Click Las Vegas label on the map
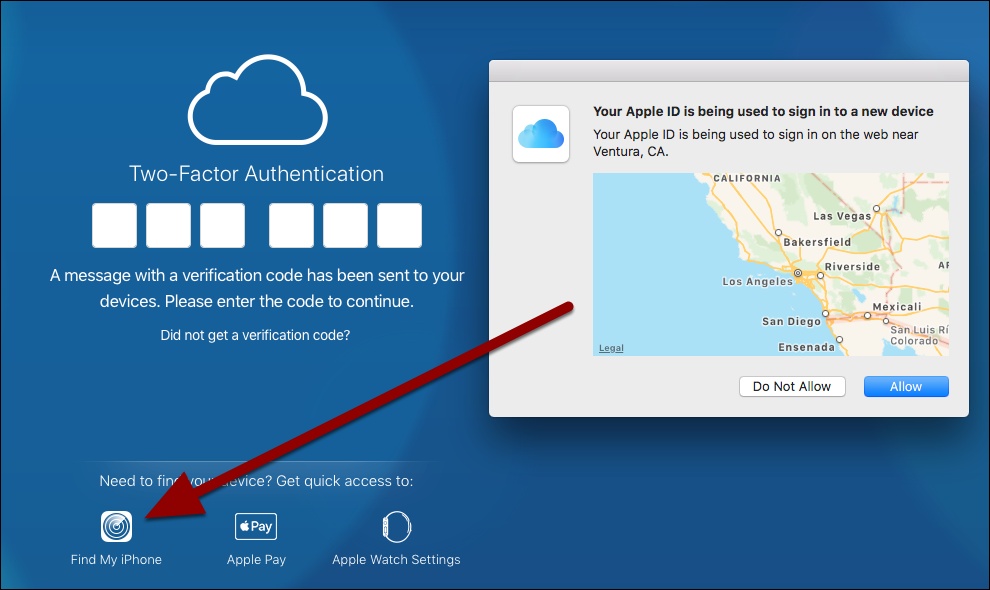This screenshot has height=590, width=990. click(x=842, y=216)
